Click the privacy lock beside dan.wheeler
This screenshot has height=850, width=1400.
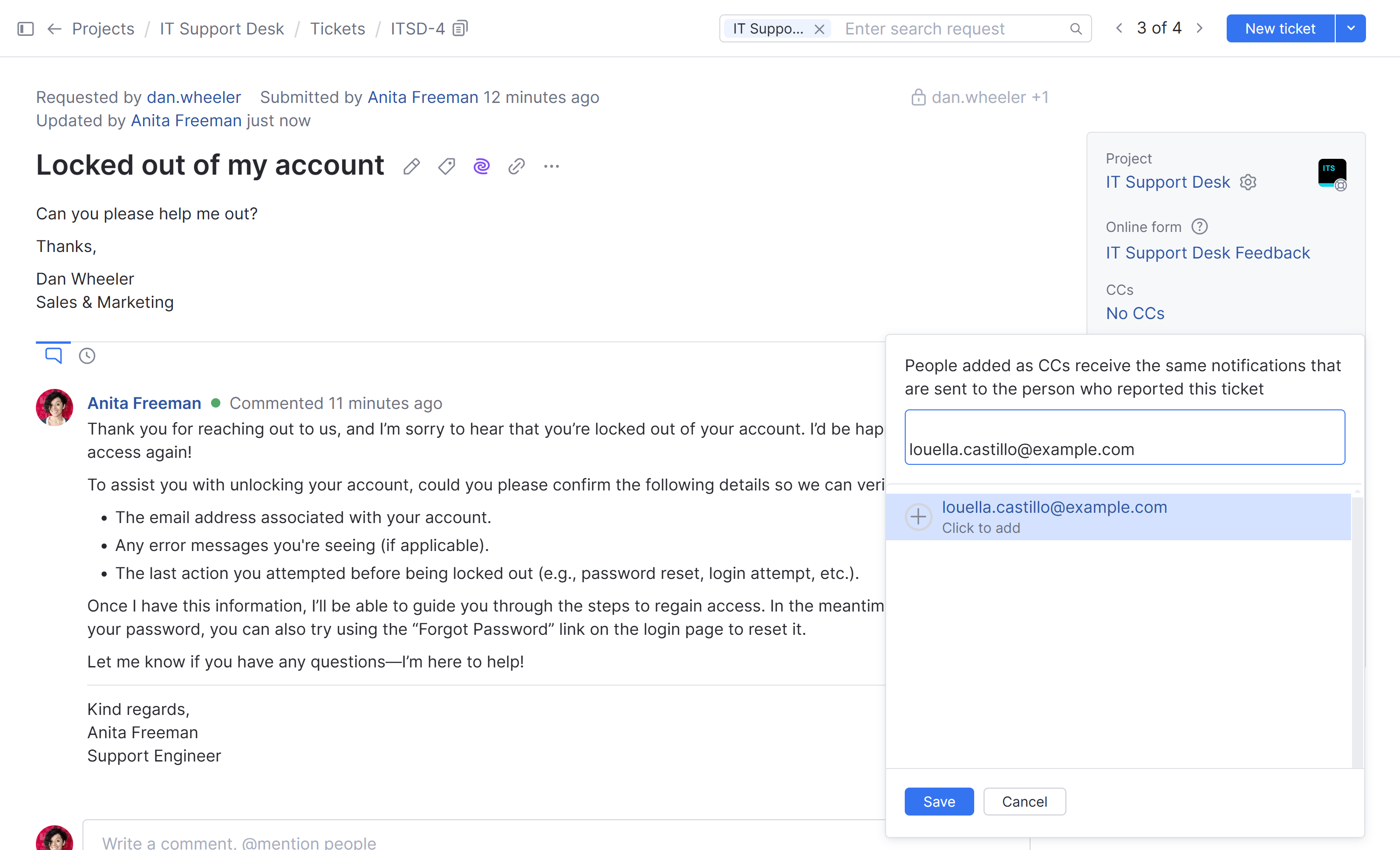coord(919,97)
